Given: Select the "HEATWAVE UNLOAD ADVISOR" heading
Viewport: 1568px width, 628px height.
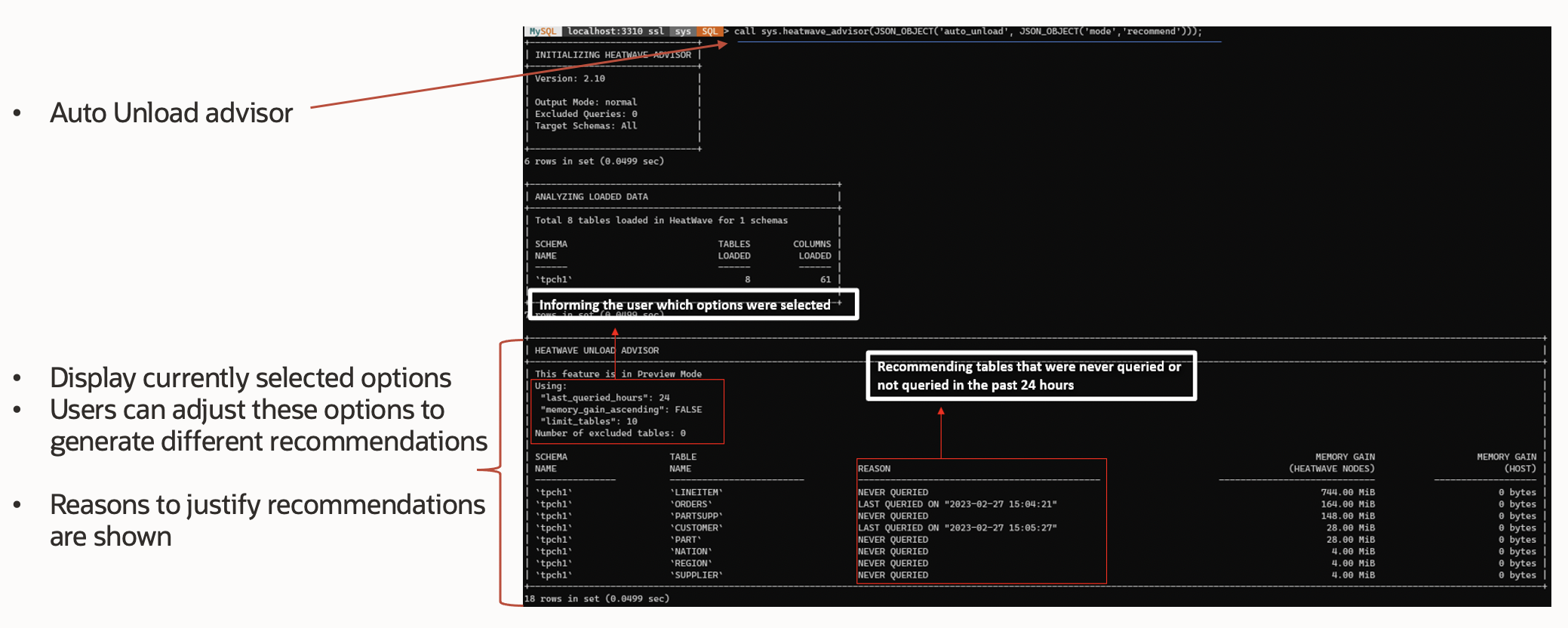Looking at the screenshot, I should [x=597, y=350].
